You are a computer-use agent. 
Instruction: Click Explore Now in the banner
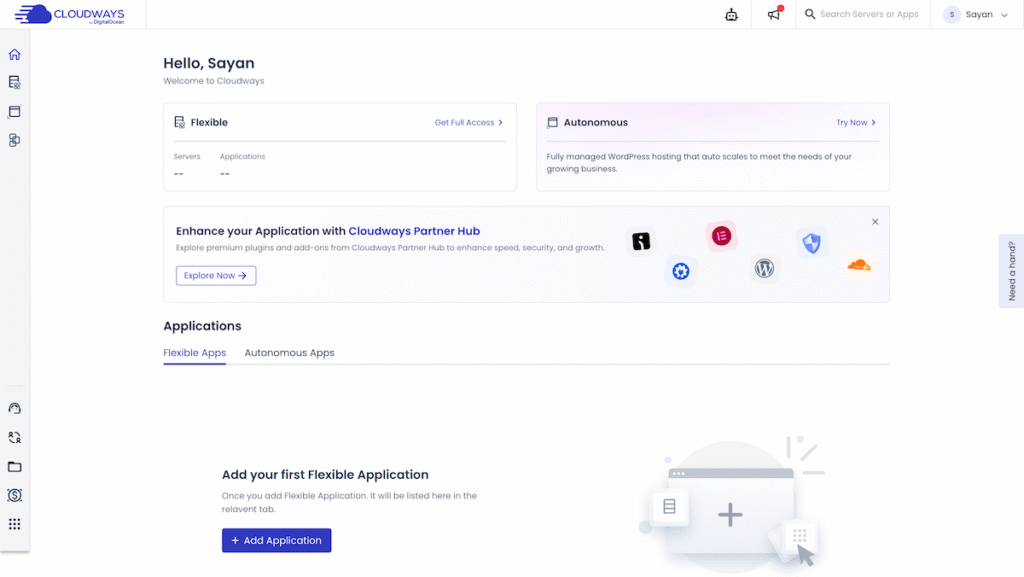215,275
